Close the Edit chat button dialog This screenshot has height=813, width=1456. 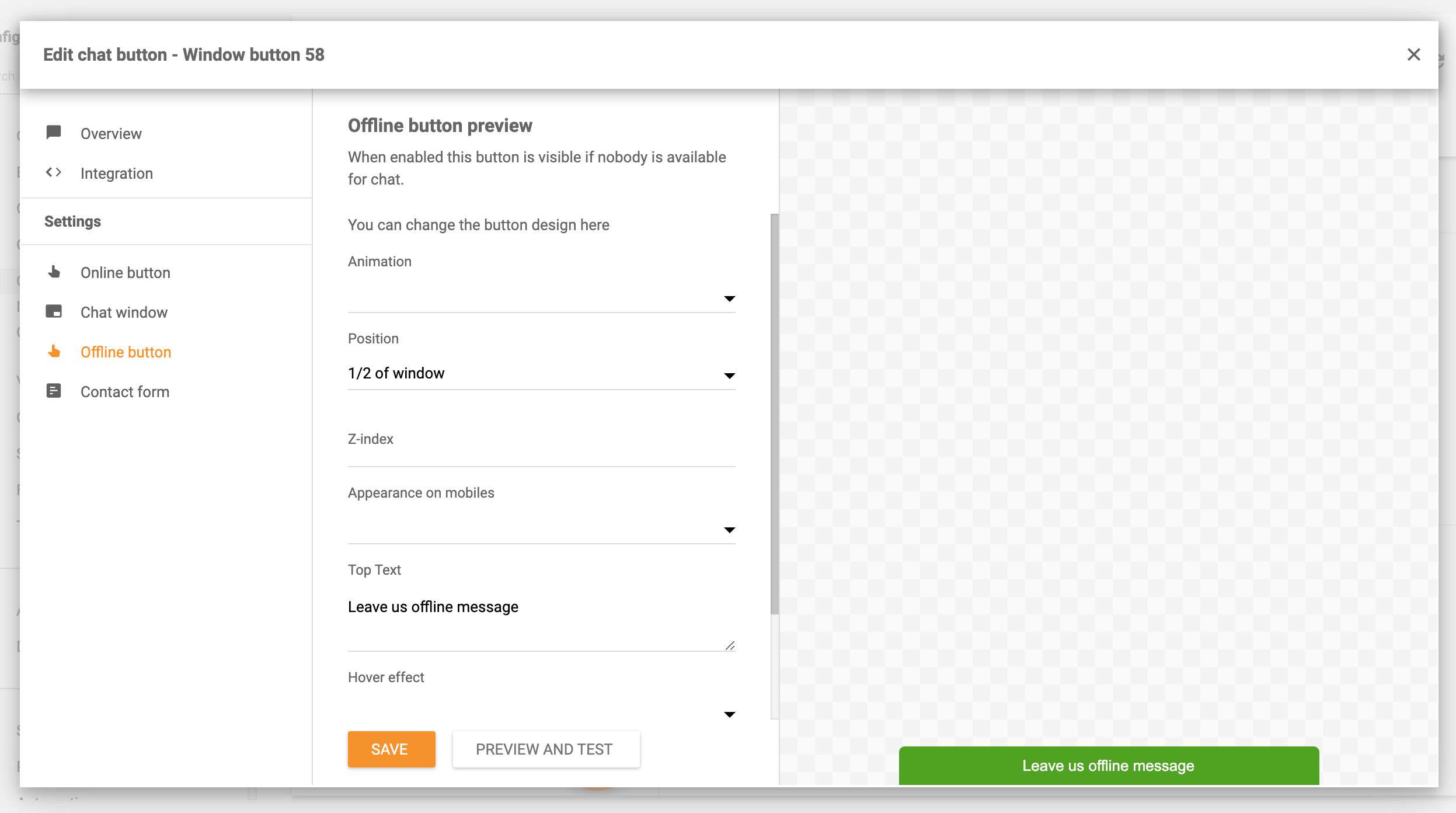pos(1414,54)
